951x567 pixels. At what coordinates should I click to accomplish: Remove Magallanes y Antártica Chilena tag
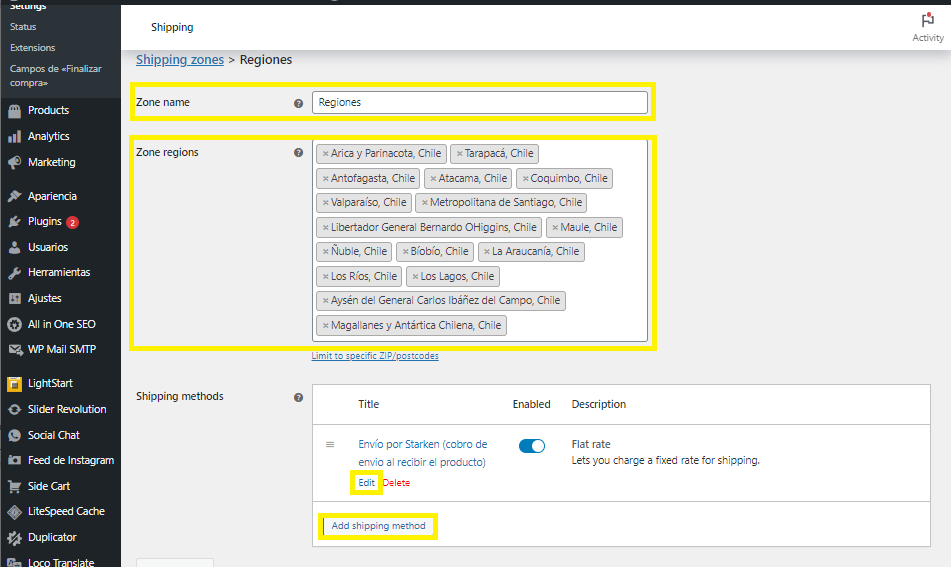pos(325,326)
